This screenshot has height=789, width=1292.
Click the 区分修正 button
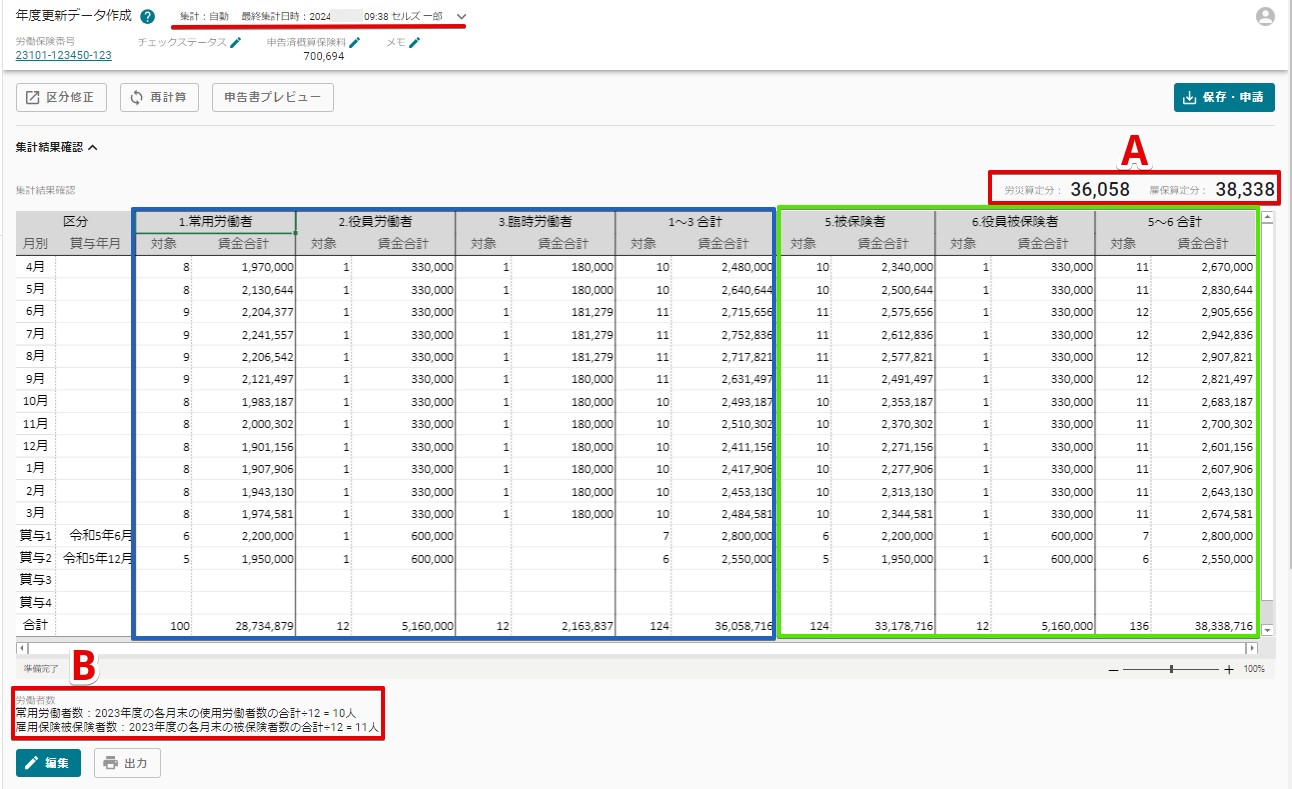point(62,97)
